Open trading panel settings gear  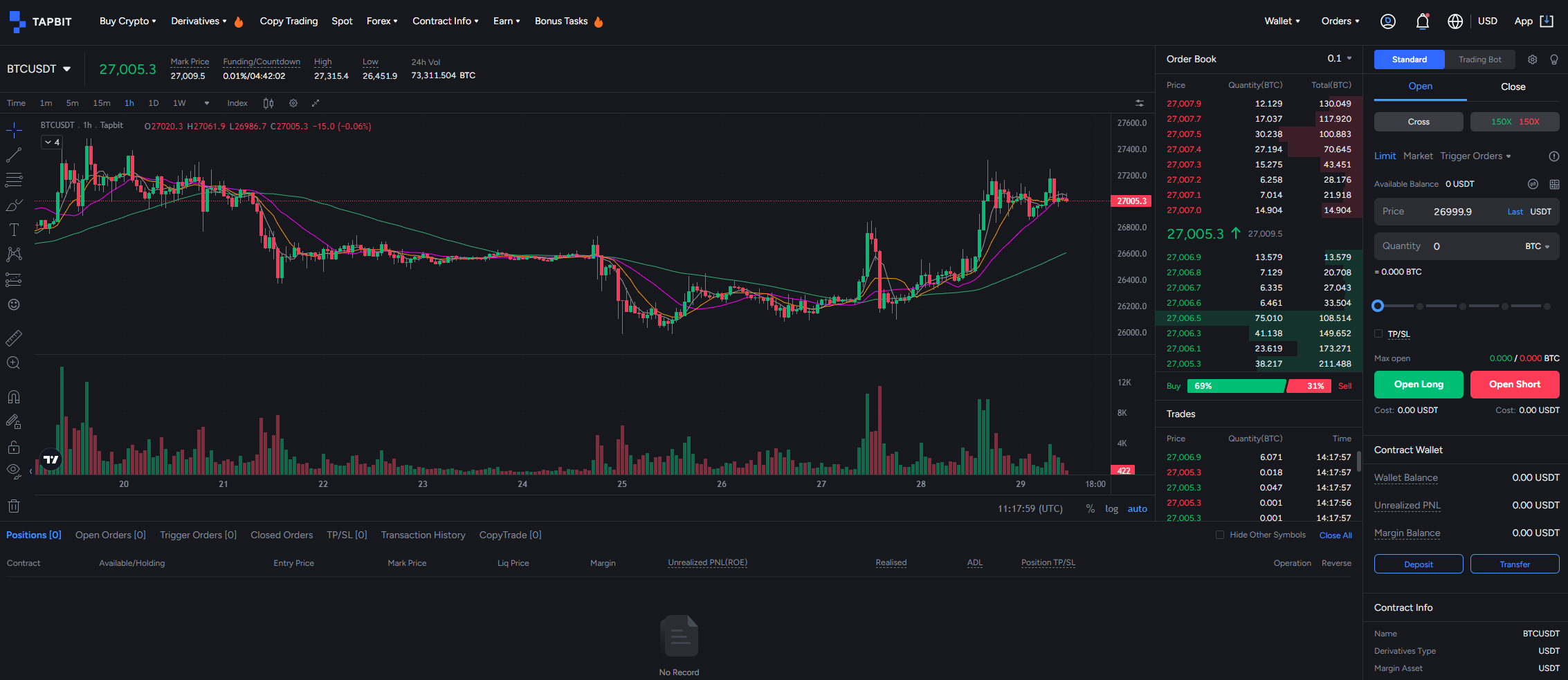coord(1533,59)
